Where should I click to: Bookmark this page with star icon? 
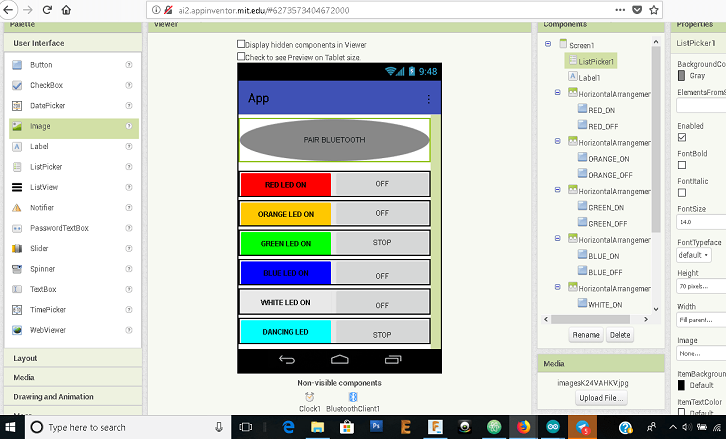tap(653, 10)
